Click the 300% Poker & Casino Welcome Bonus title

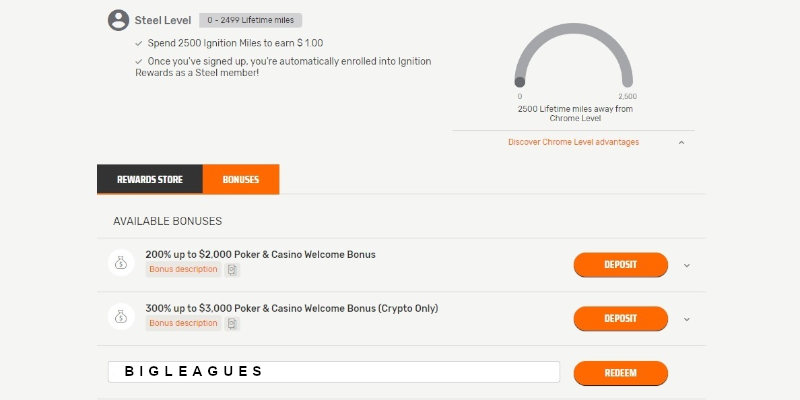pos(292,308)
